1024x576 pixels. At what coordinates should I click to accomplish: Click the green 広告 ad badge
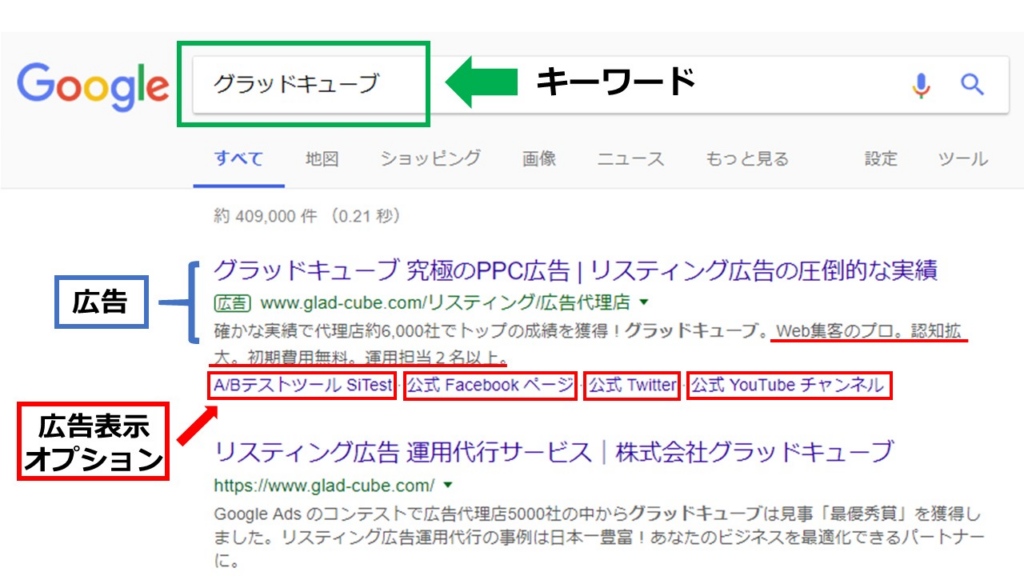tap(232, 303)
